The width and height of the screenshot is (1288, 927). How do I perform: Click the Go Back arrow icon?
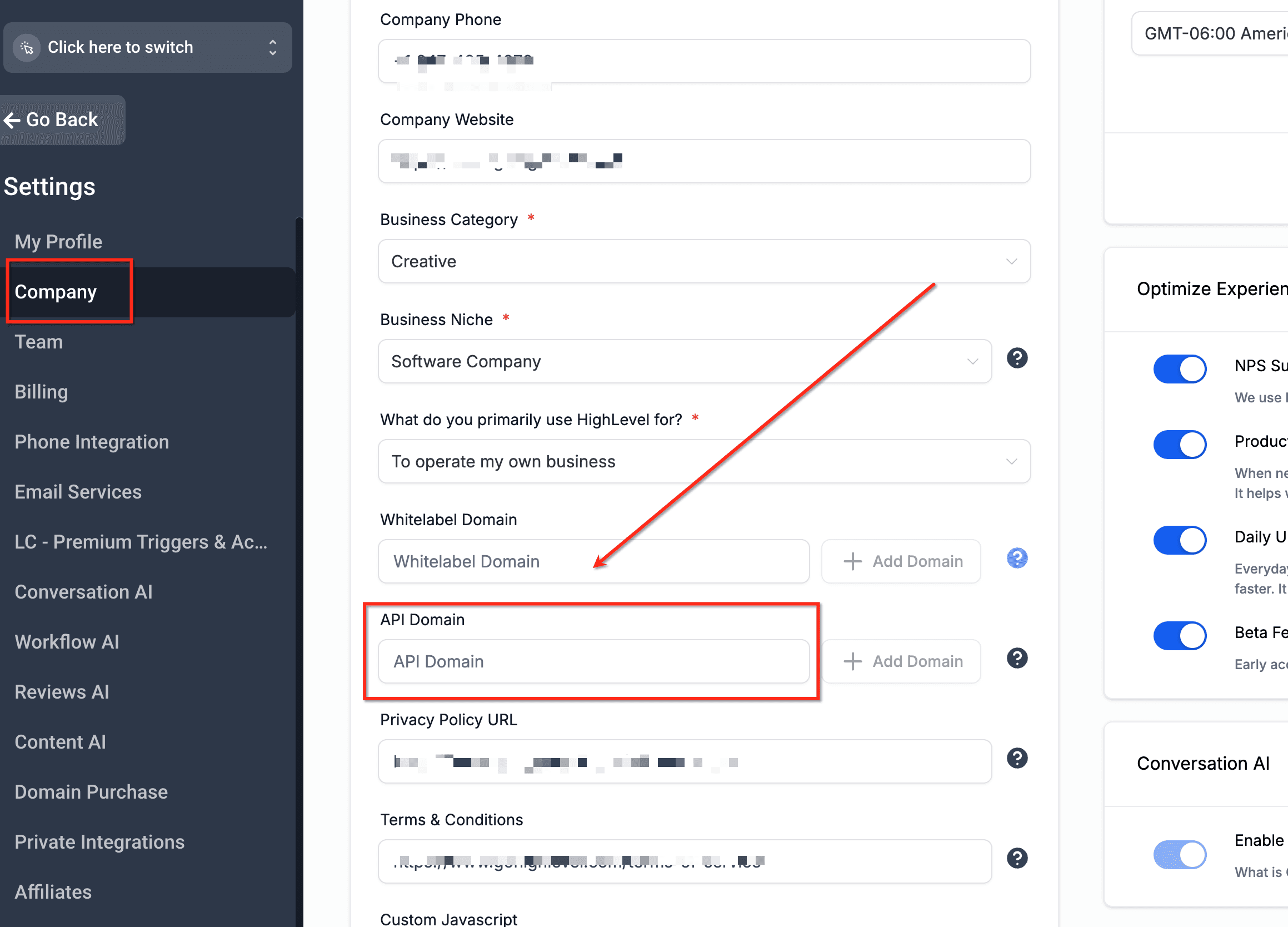tap(12, 120)
